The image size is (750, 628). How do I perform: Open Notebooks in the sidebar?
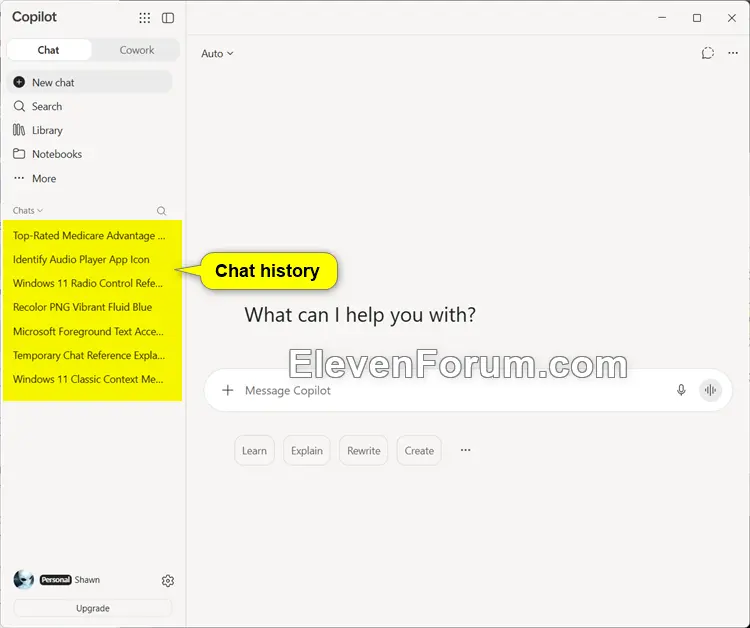click(90, 154)
